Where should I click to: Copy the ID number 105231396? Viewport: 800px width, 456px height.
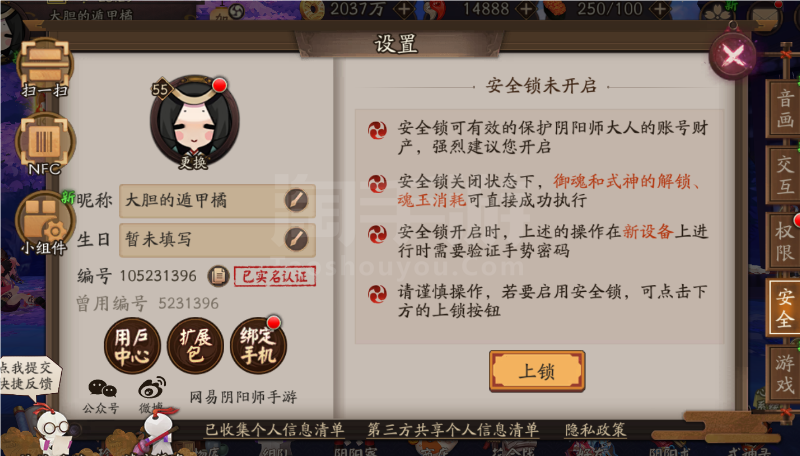(x=218, y=276)
